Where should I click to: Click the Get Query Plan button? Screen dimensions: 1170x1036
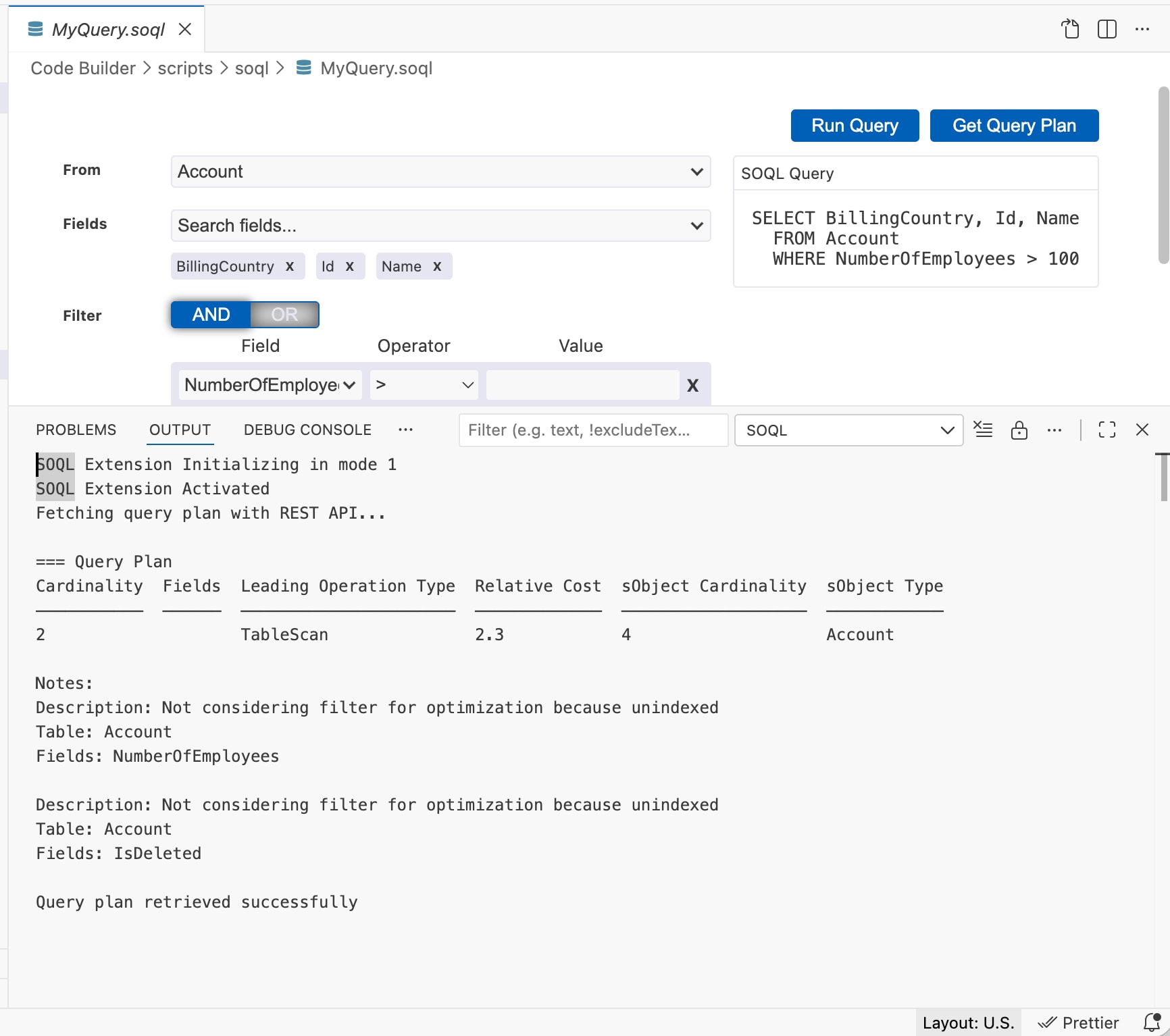[x=1014, y=125]
